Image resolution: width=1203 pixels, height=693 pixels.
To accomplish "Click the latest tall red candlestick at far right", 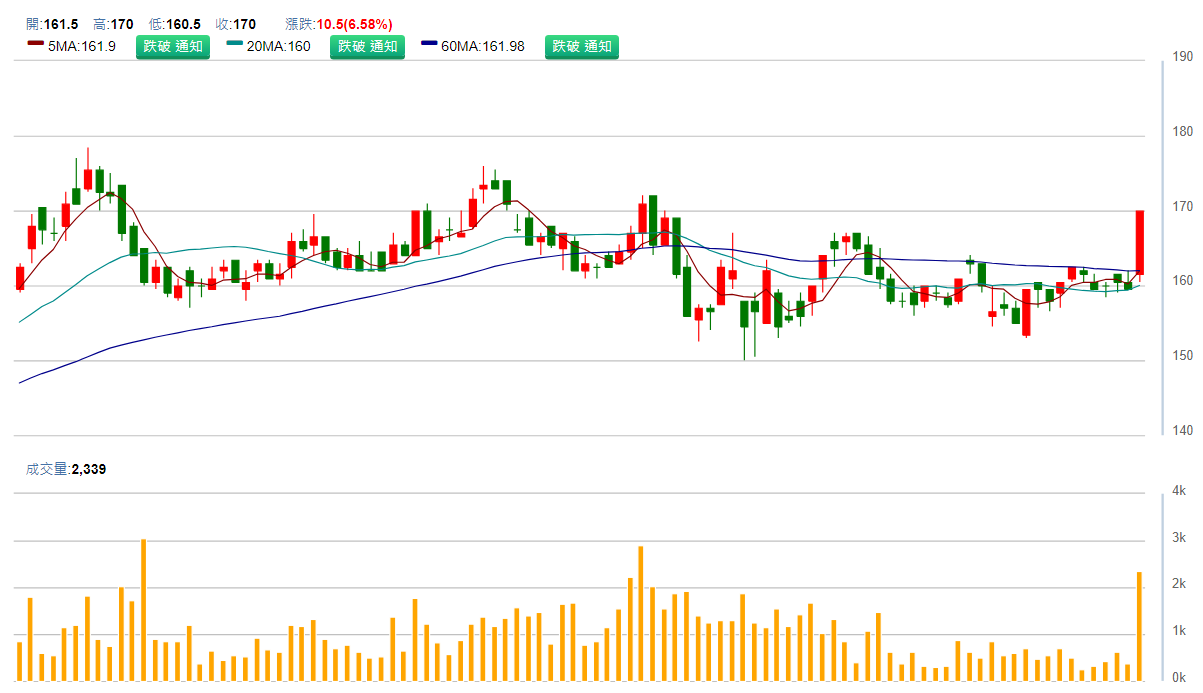I will coord(1140,242).
